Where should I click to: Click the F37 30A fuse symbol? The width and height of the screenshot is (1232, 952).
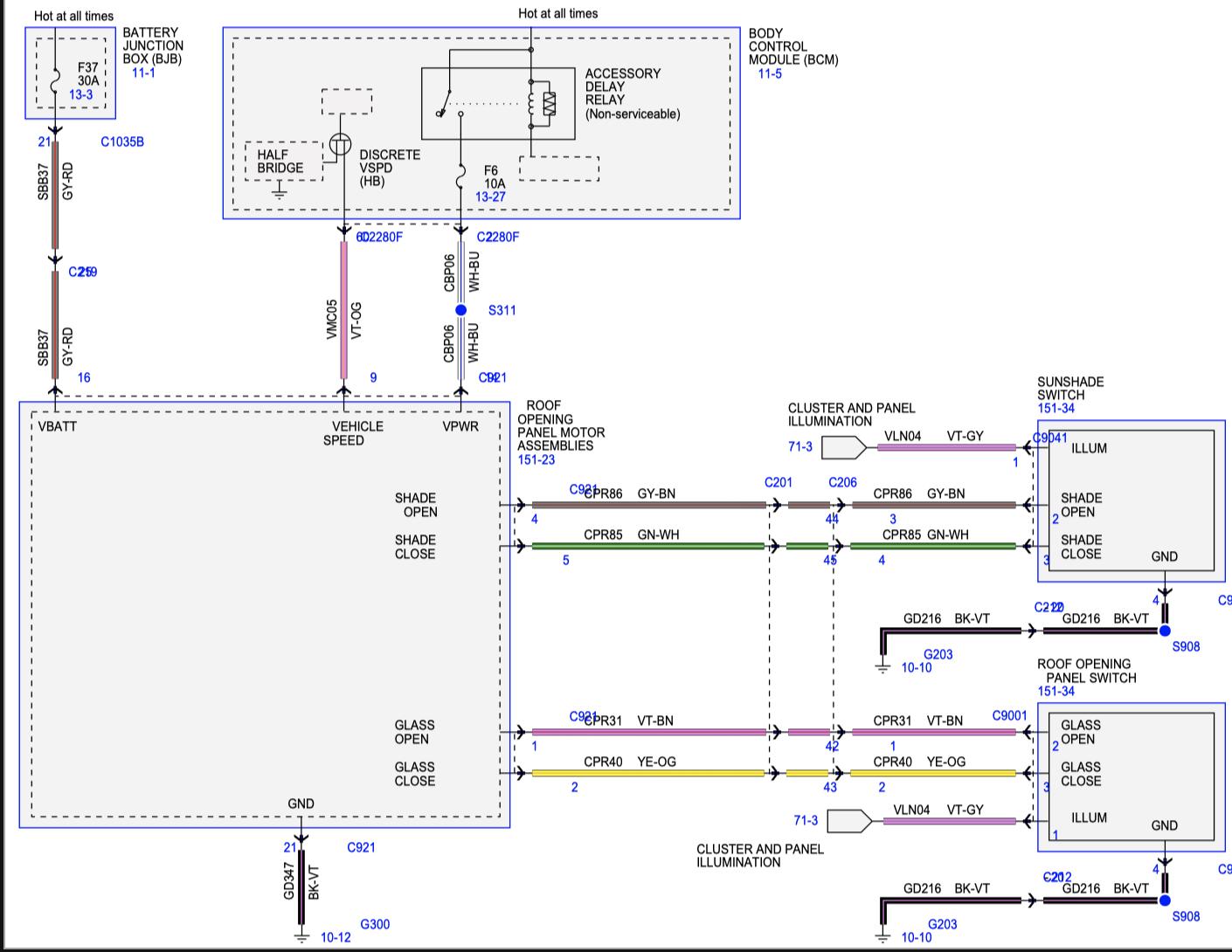pyautogui.click(x=55, y=79)
